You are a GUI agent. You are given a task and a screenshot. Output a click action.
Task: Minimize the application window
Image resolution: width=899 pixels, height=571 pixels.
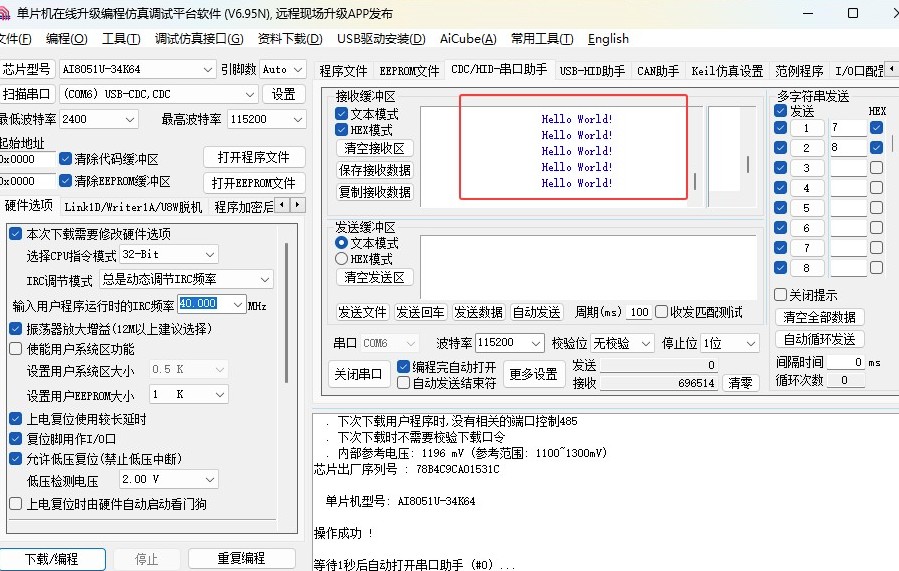808,13
